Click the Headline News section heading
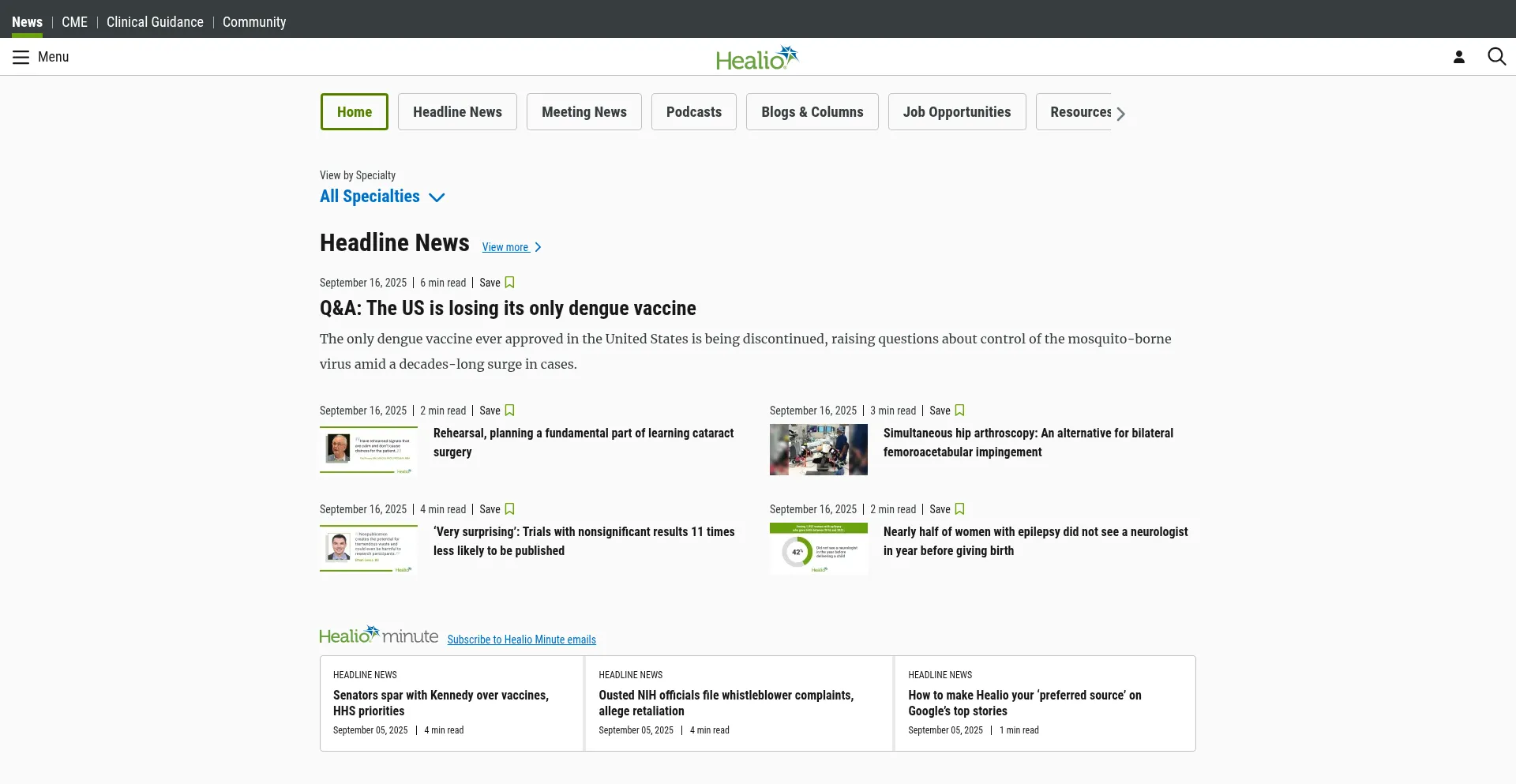 [x=395, y=242]
